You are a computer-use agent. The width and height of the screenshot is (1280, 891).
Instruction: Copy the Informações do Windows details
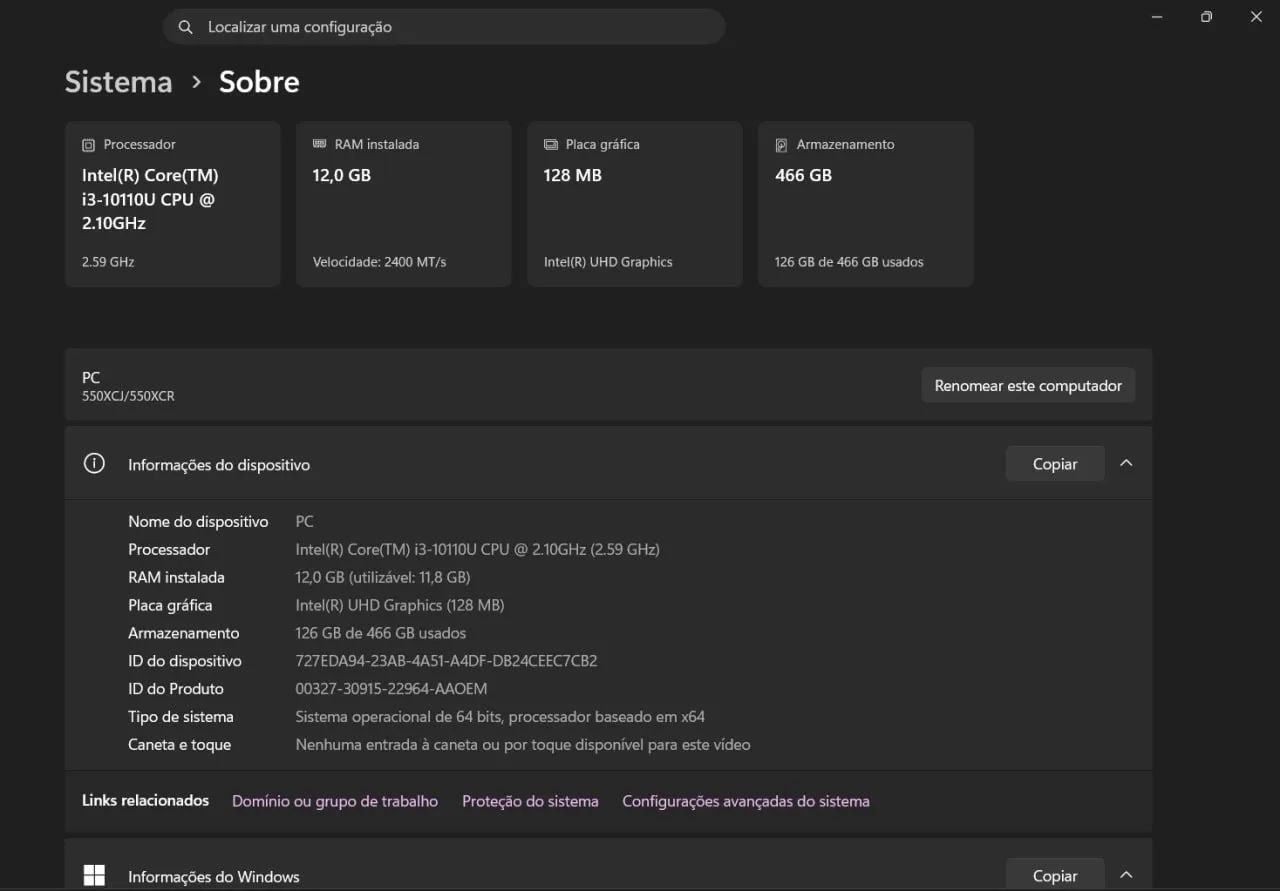1055,875
